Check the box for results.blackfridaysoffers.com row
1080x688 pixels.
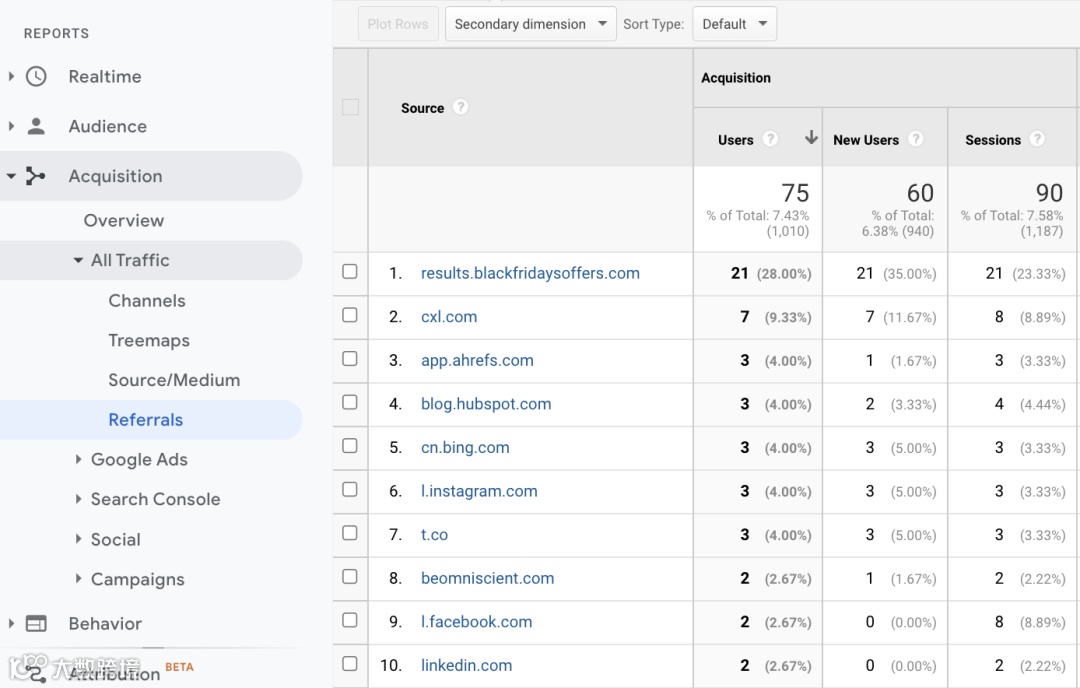click(350, 272)
